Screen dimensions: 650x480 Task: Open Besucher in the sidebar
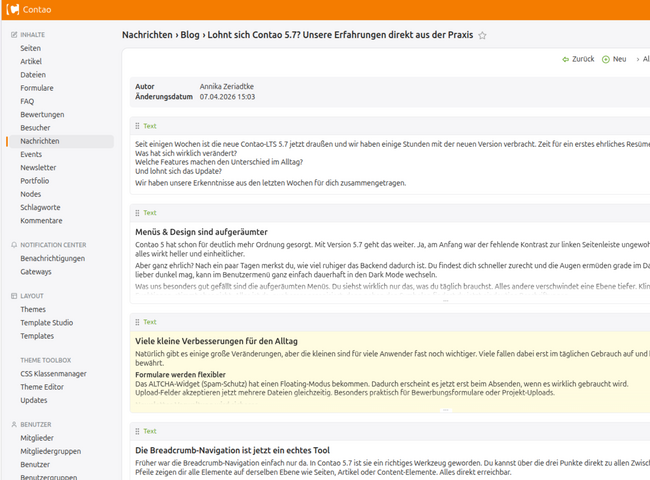(x=35, y=128)
